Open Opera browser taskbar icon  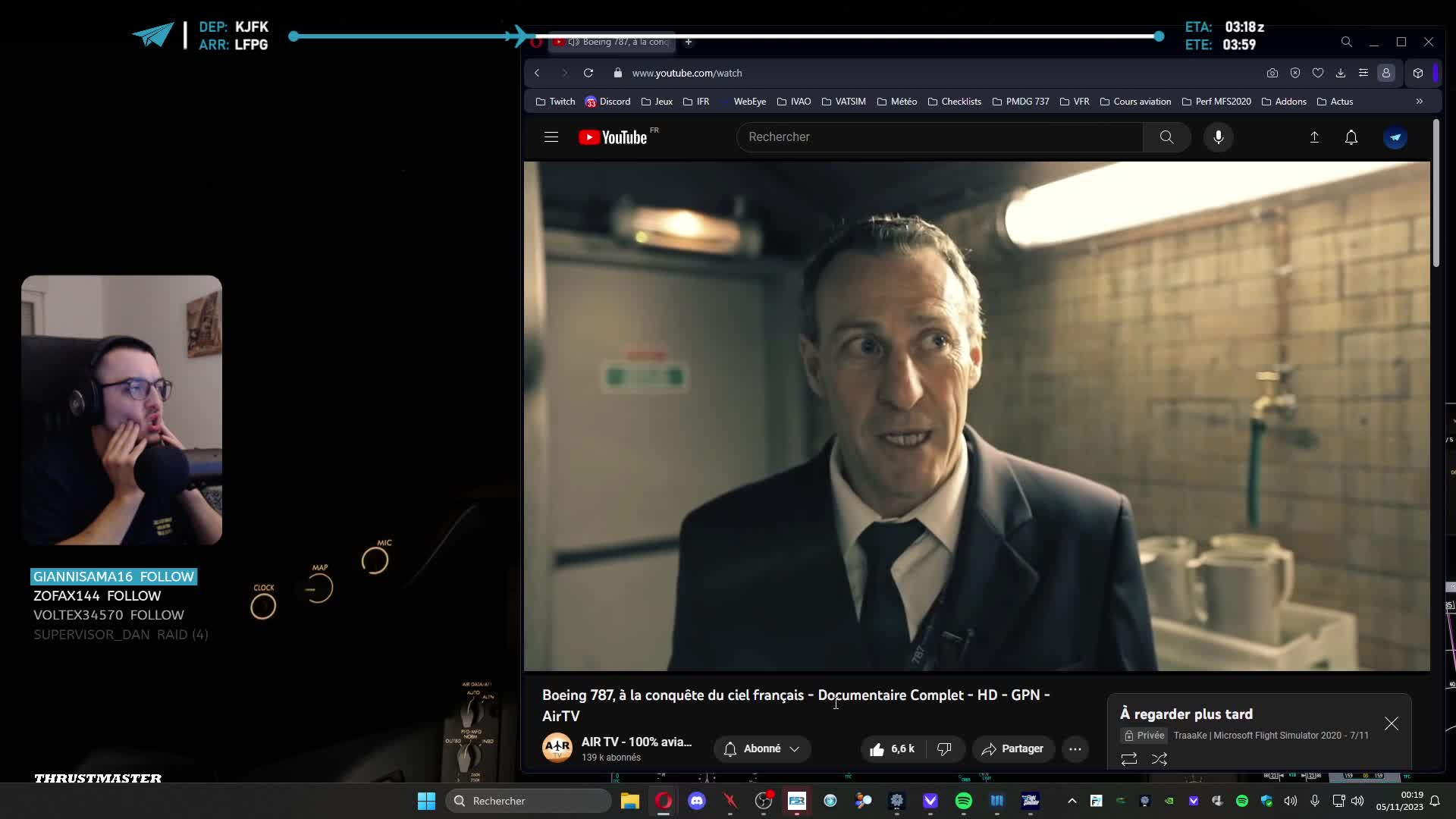(664, 801)
